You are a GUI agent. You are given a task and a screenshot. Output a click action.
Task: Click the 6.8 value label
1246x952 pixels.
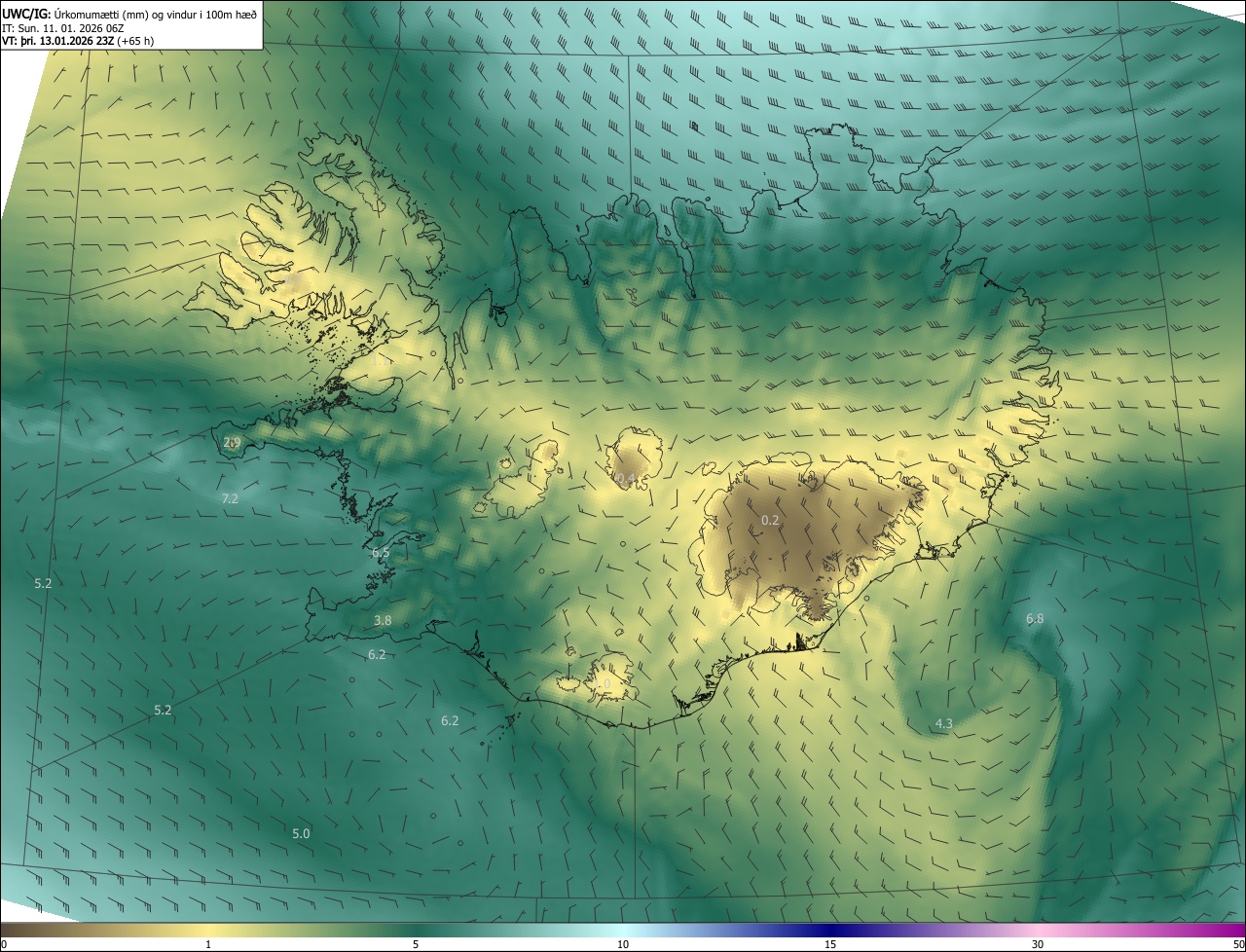tap(1035, 618)
